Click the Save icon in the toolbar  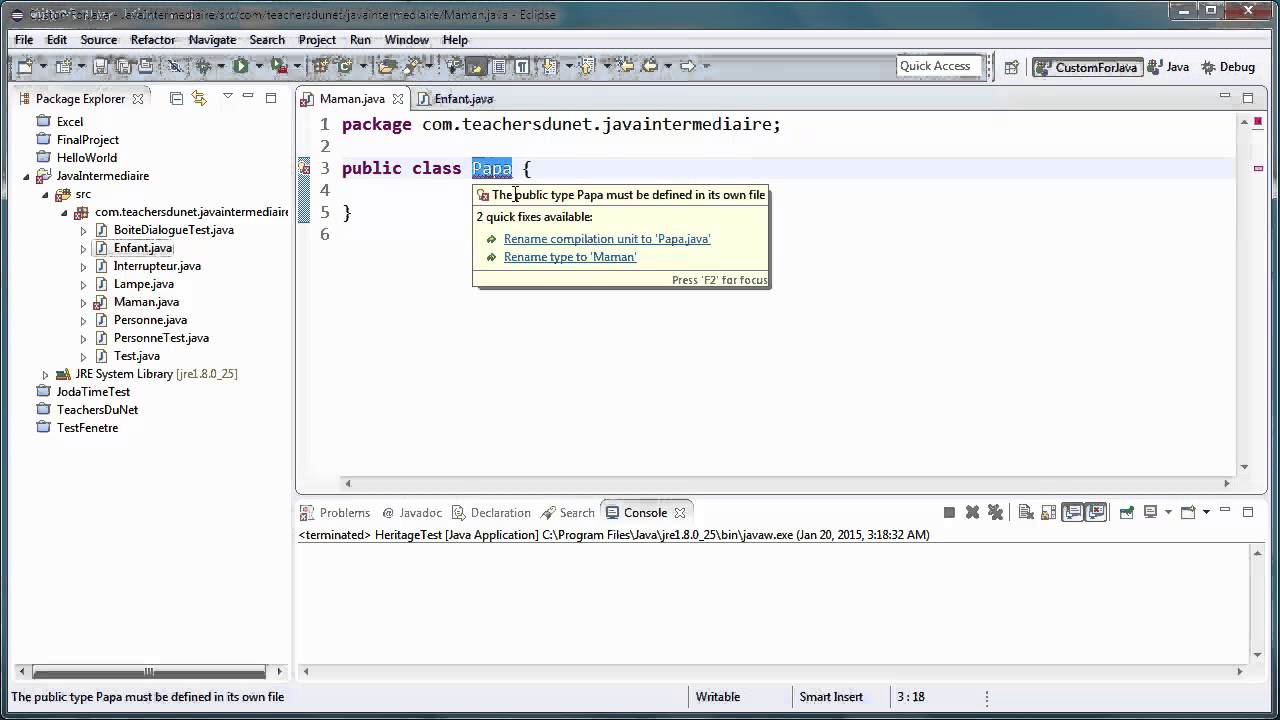(x=100, y=66)
